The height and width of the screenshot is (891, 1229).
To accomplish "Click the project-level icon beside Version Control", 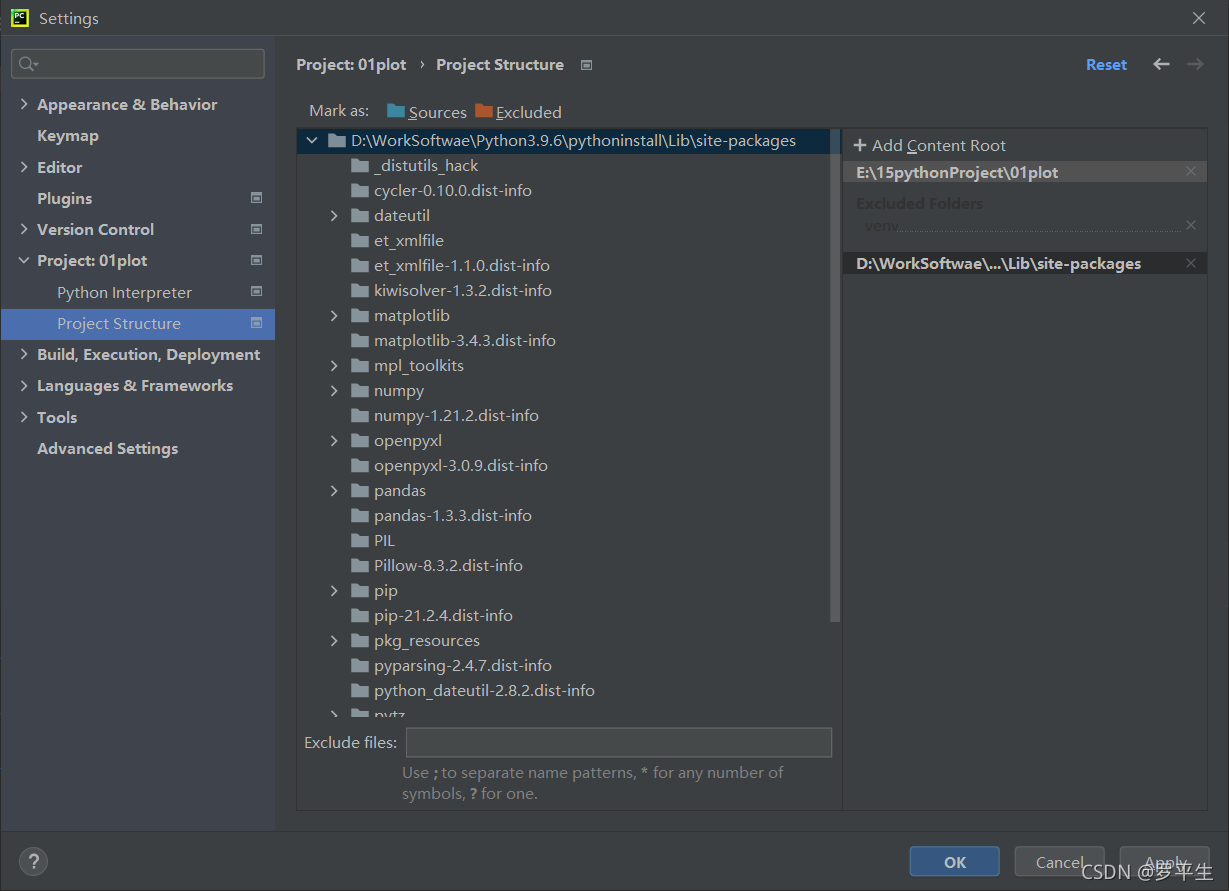I will tap(256, 229).
